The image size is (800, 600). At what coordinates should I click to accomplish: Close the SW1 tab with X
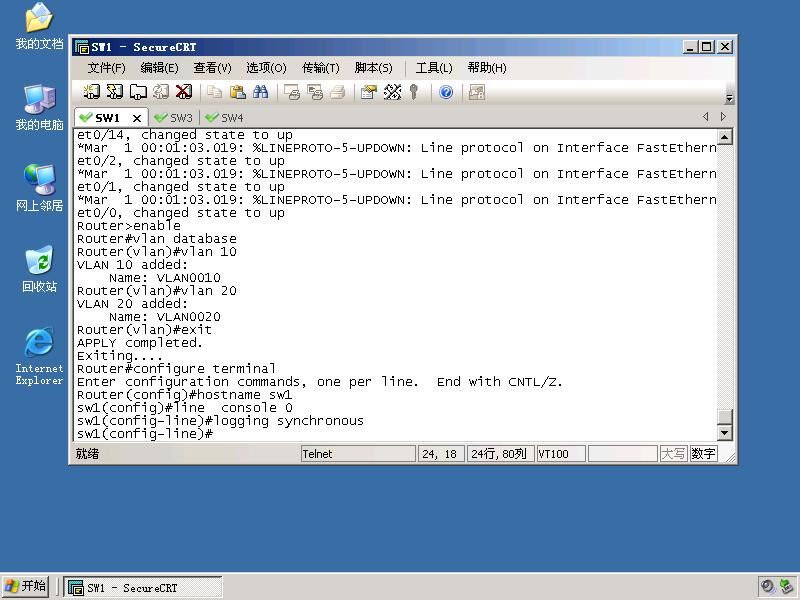(137, 118)
